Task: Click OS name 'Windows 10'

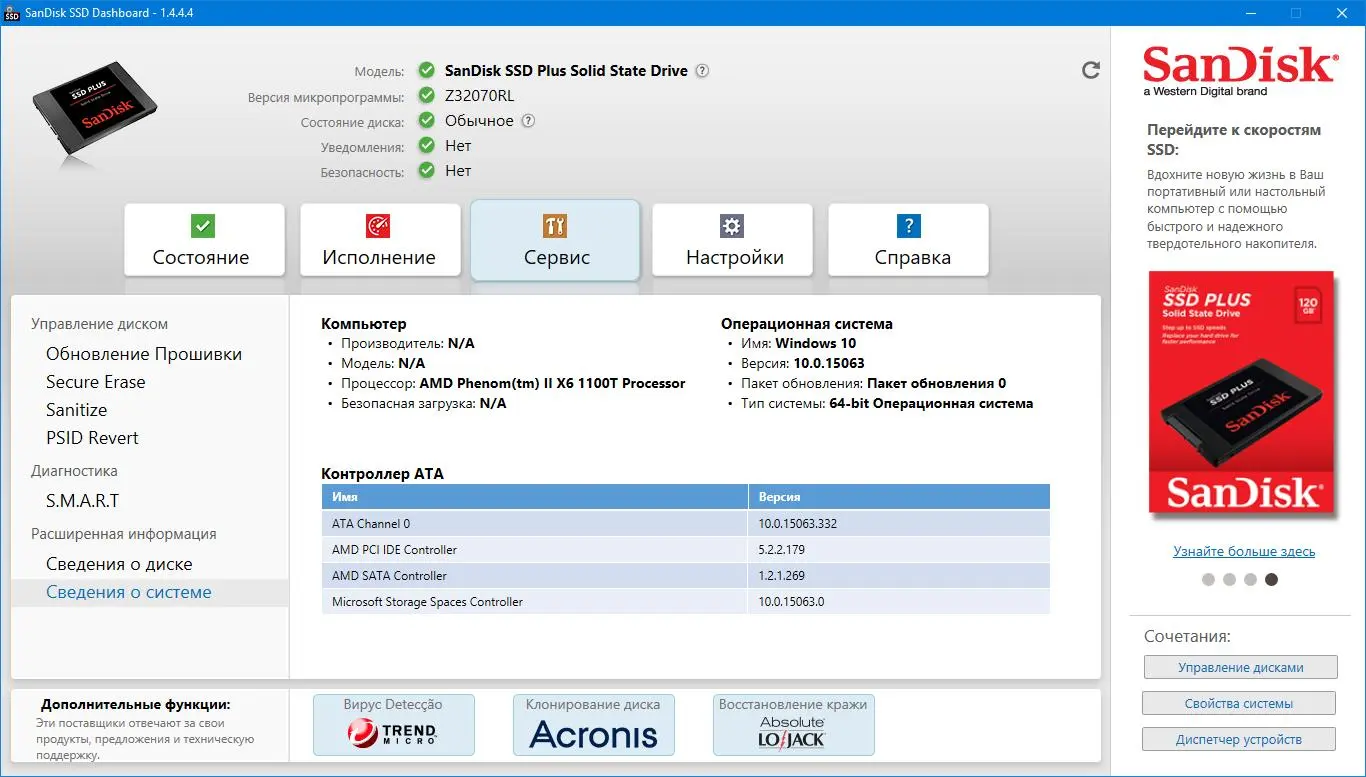Action: coord(816,344)
